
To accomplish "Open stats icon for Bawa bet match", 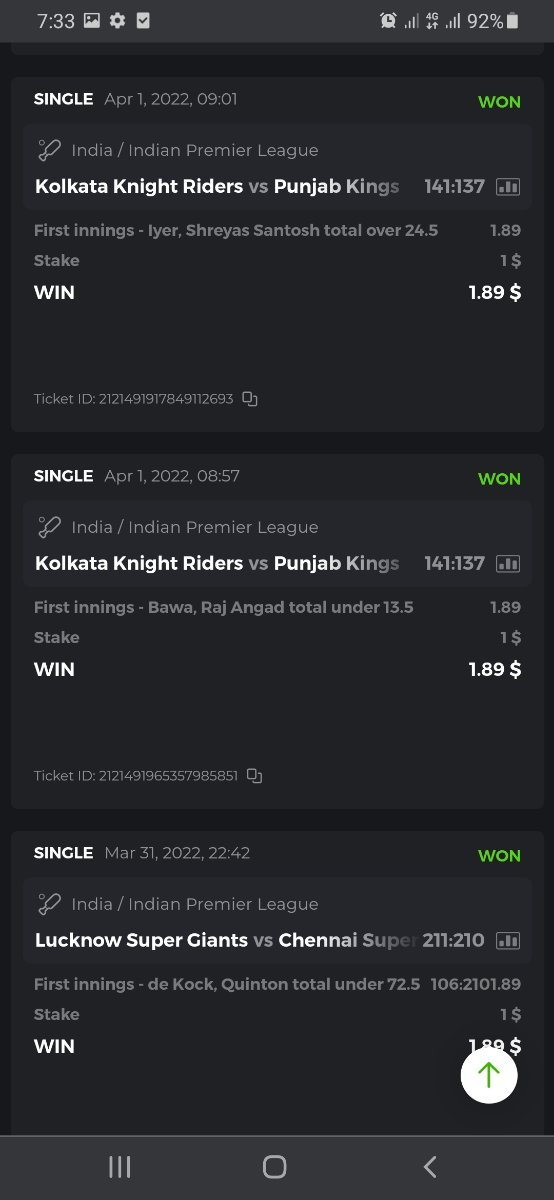I will pyautogui.click(x=508, y=564).
